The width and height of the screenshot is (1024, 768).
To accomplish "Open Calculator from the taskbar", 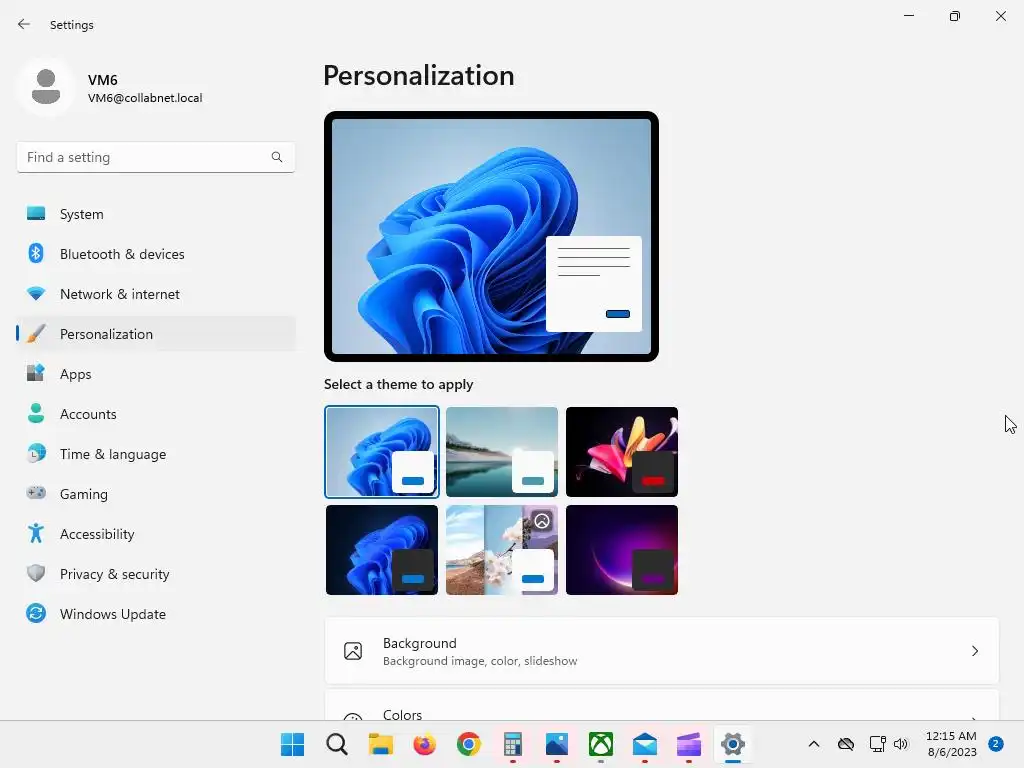I will (513, 744).
